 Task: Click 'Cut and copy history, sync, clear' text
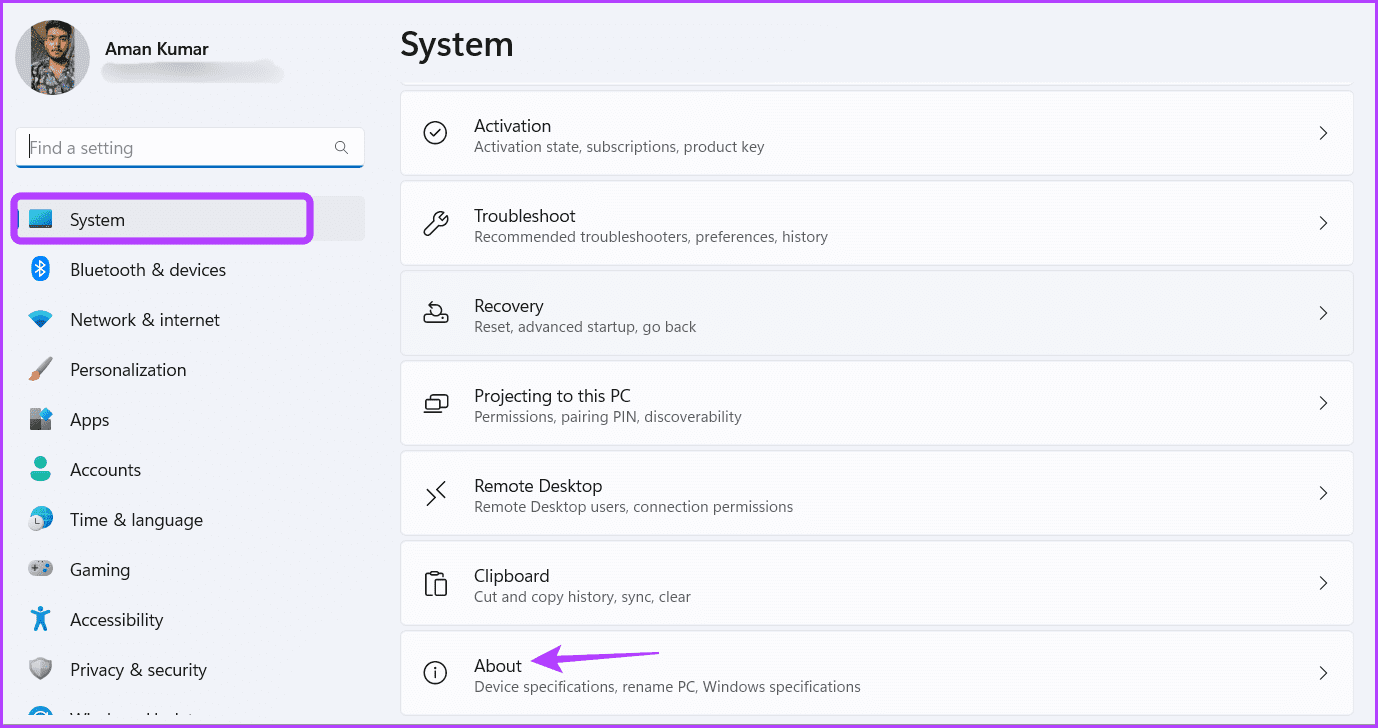coord(582,597)
